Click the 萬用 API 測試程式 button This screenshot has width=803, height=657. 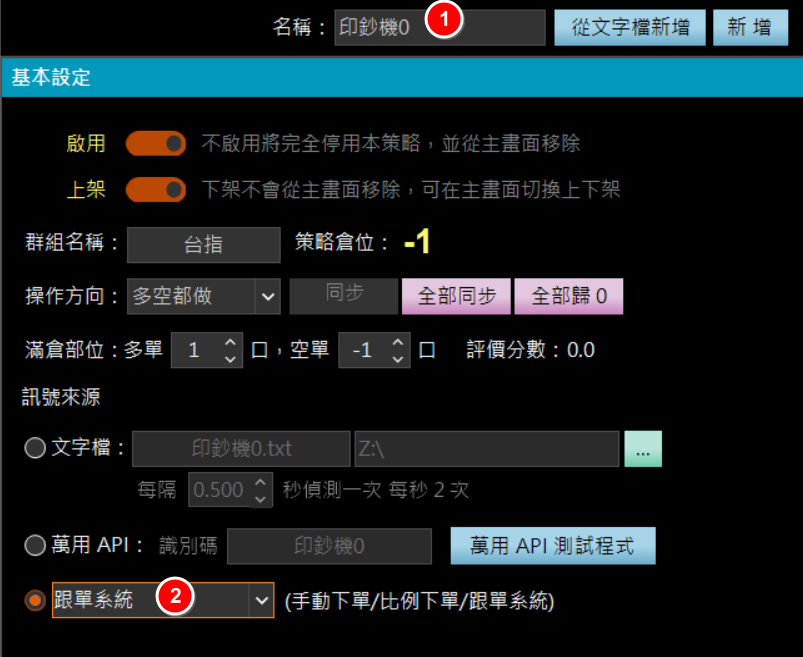point(553,546)
